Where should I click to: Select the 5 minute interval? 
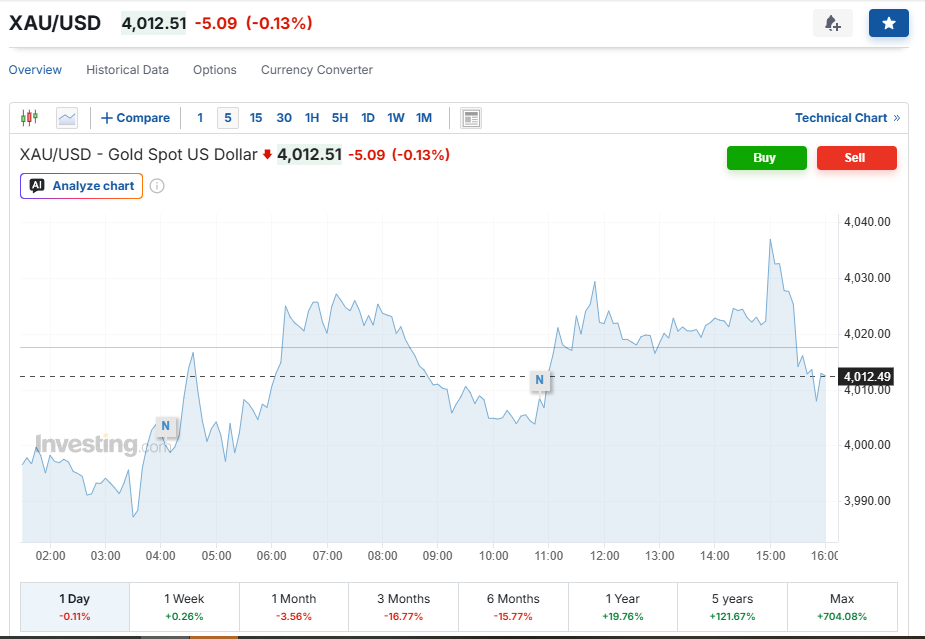(x=228, y=118)
